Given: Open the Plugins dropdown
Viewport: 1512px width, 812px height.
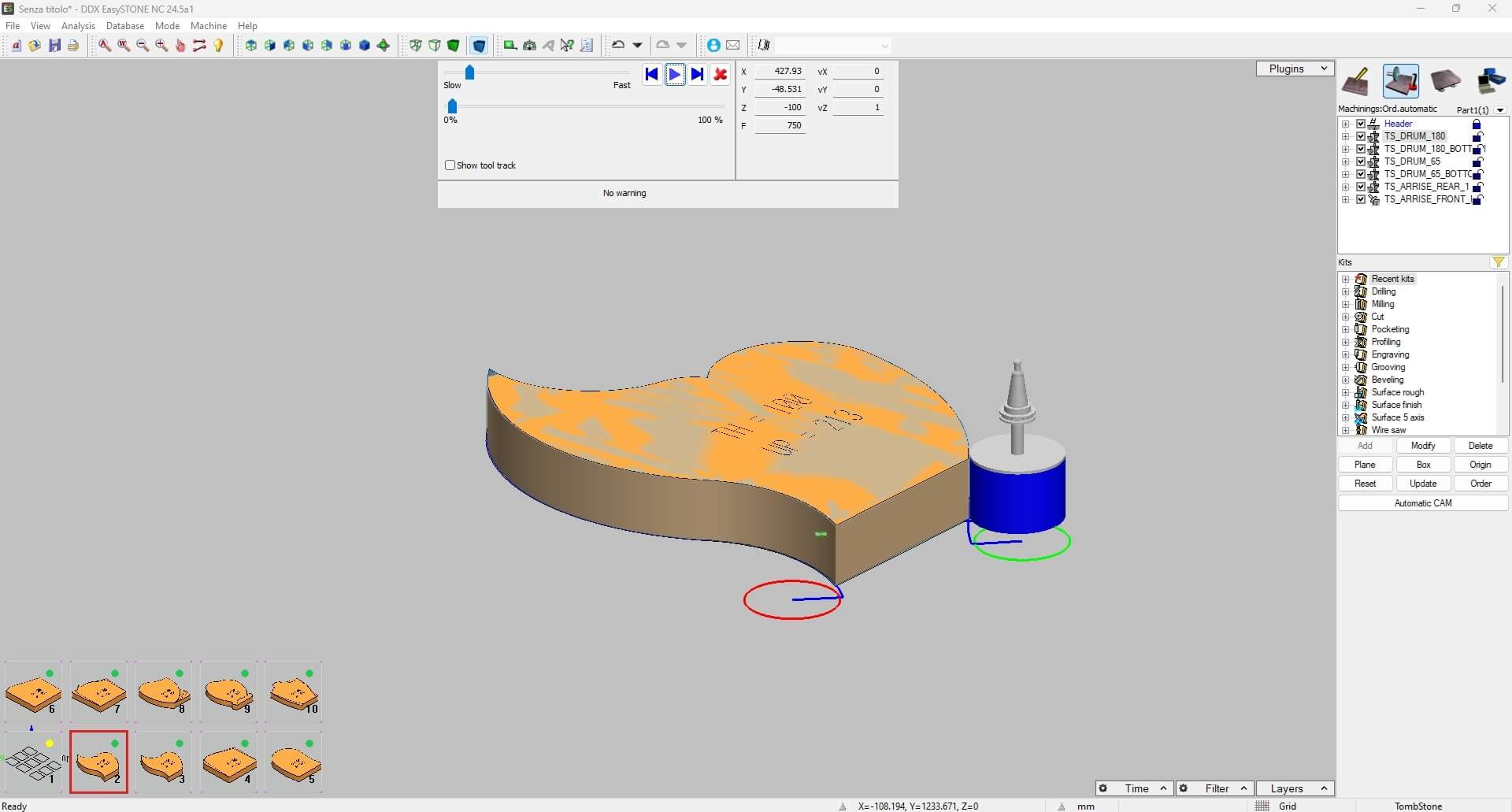Looking at the screenshot, I should click(1295, 69).
